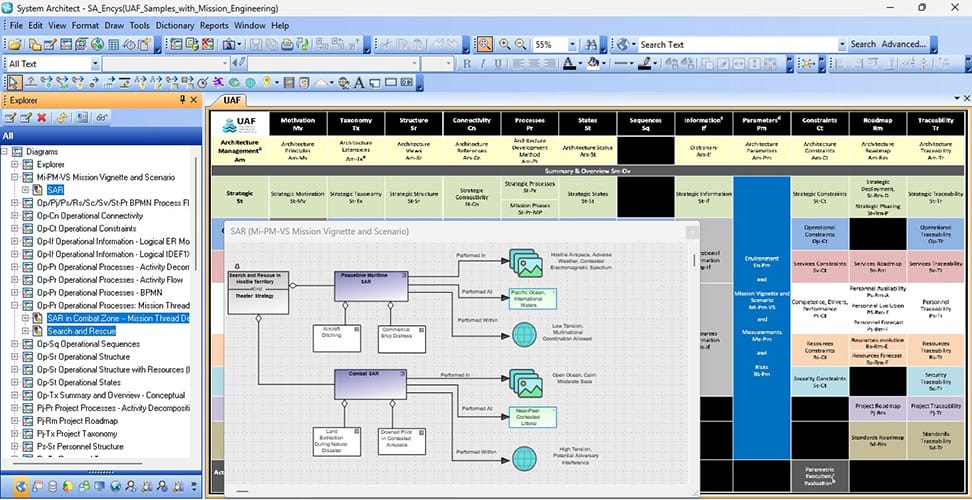Select the target/goal circle tool
This screenshot has height=500, width=972.
coord(202,82)
